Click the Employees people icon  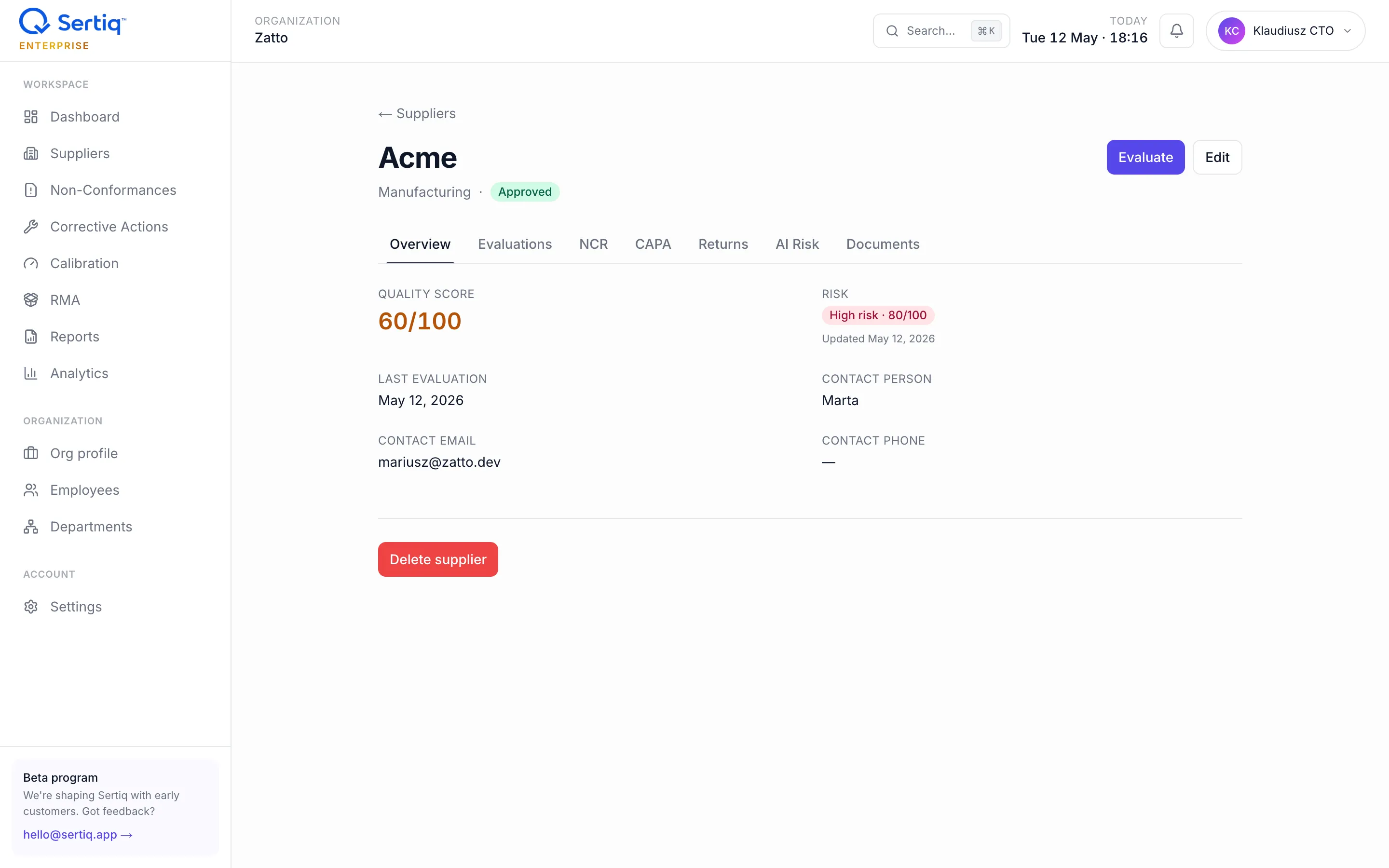[x=31, y=489]
